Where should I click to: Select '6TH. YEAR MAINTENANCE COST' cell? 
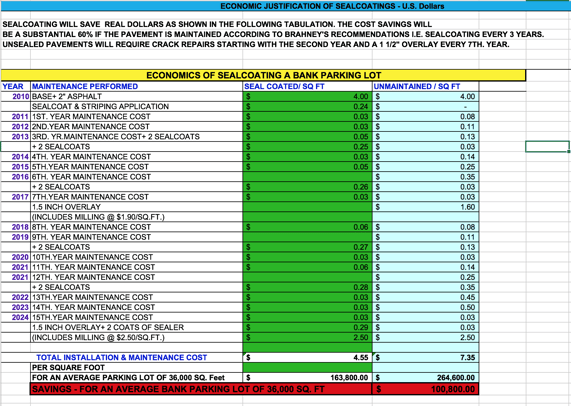coord(137,177)
